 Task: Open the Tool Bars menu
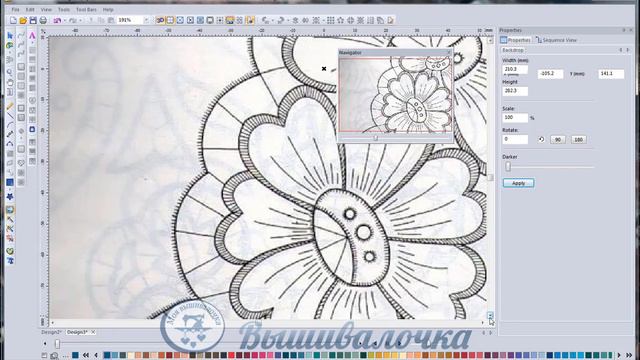click(86, 9)
